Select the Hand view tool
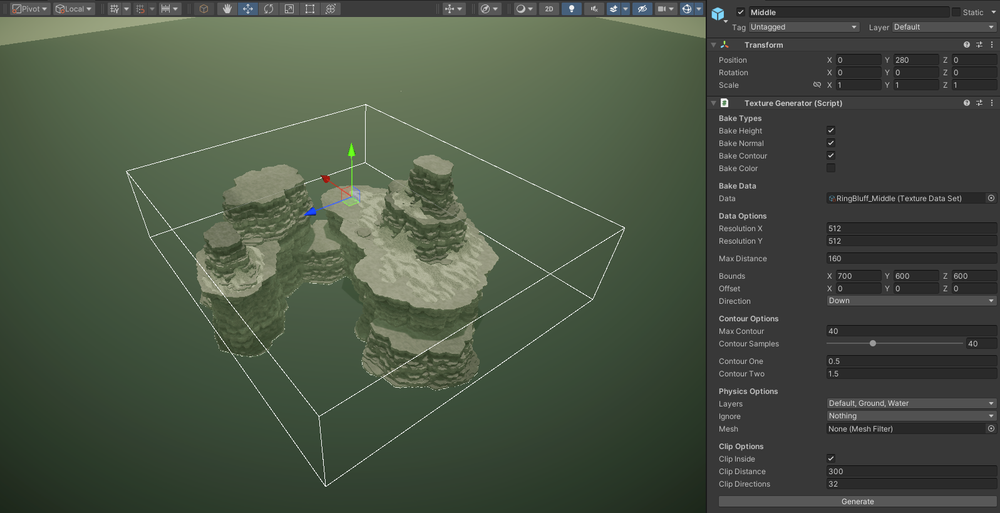Screen dimensions: 1000x513 [x=226, y=9]
